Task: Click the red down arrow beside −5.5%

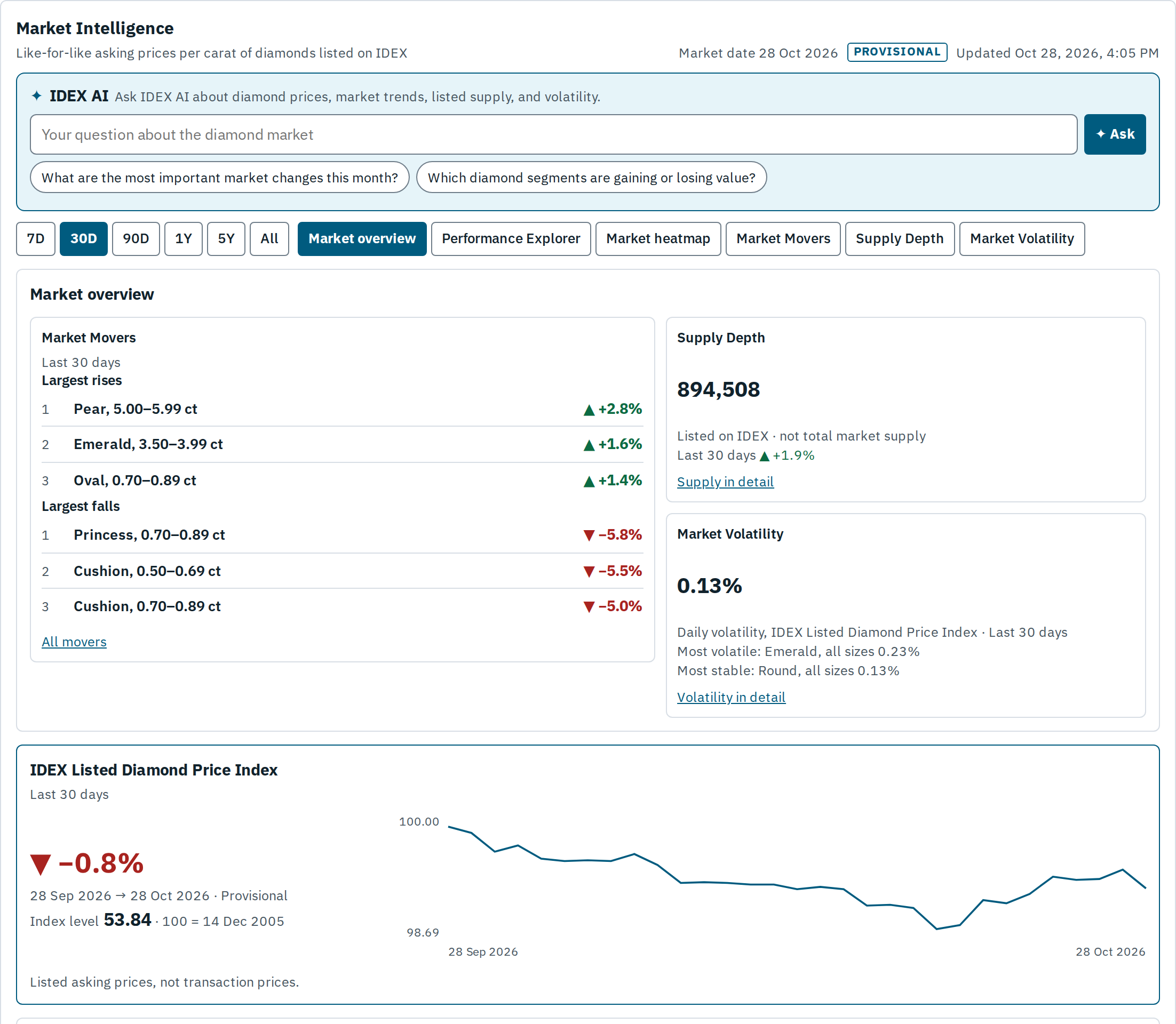Action: 589,571
